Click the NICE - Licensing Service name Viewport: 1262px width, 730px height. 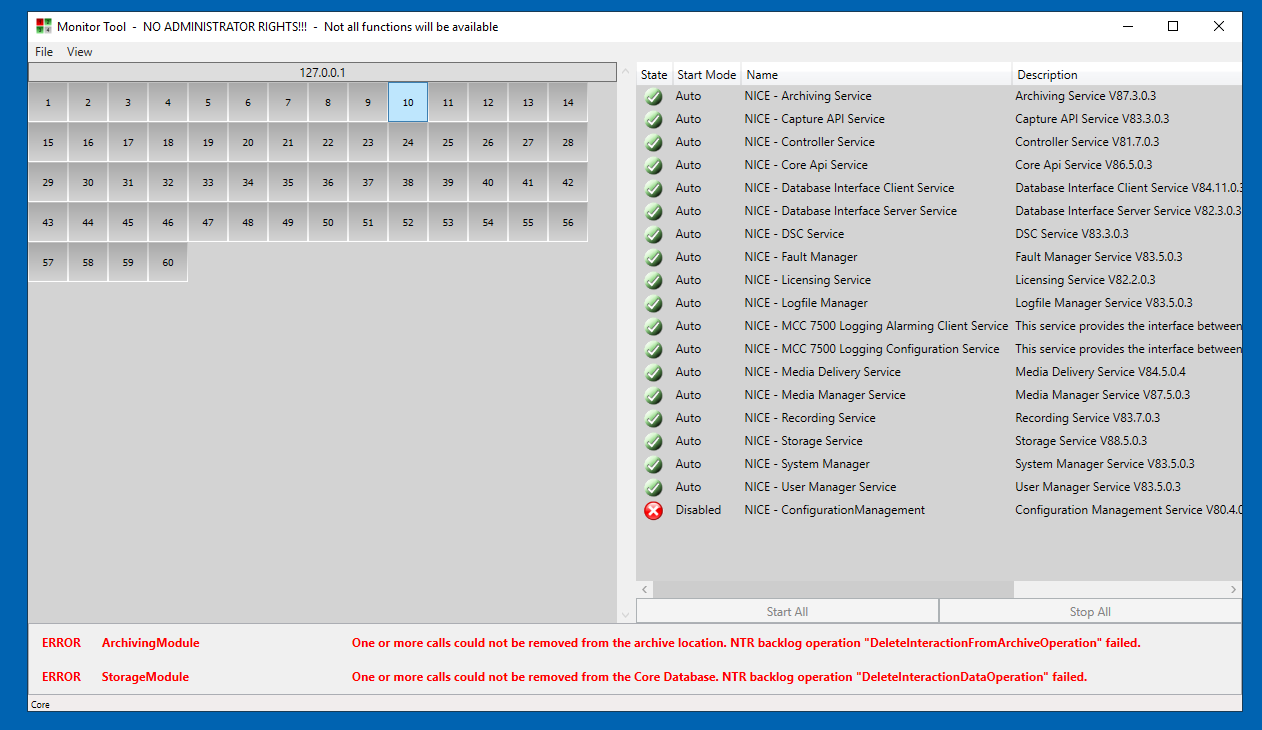pyautogui.click(x=807, y=280)
